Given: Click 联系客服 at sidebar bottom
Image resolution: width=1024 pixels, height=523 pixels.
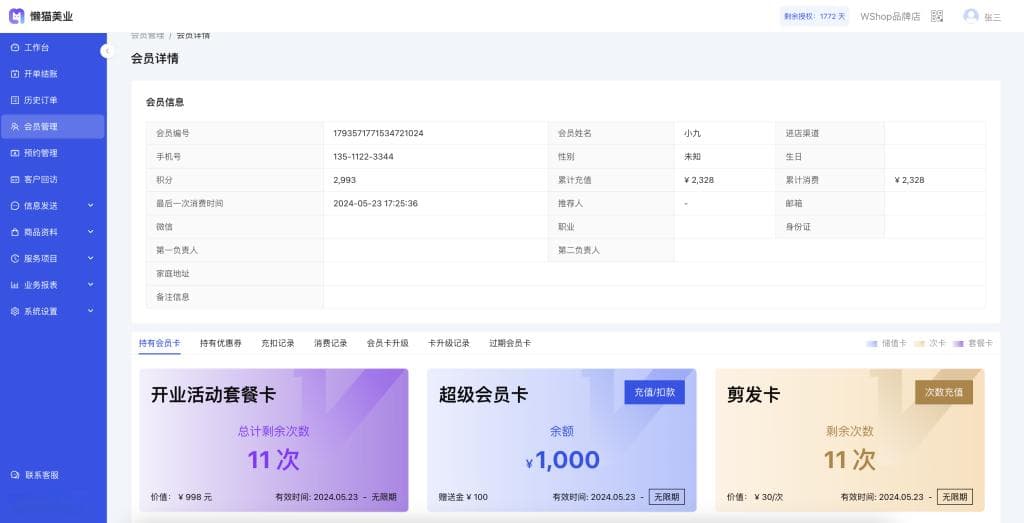Looking at the screenshot, I should click(42, 475).
